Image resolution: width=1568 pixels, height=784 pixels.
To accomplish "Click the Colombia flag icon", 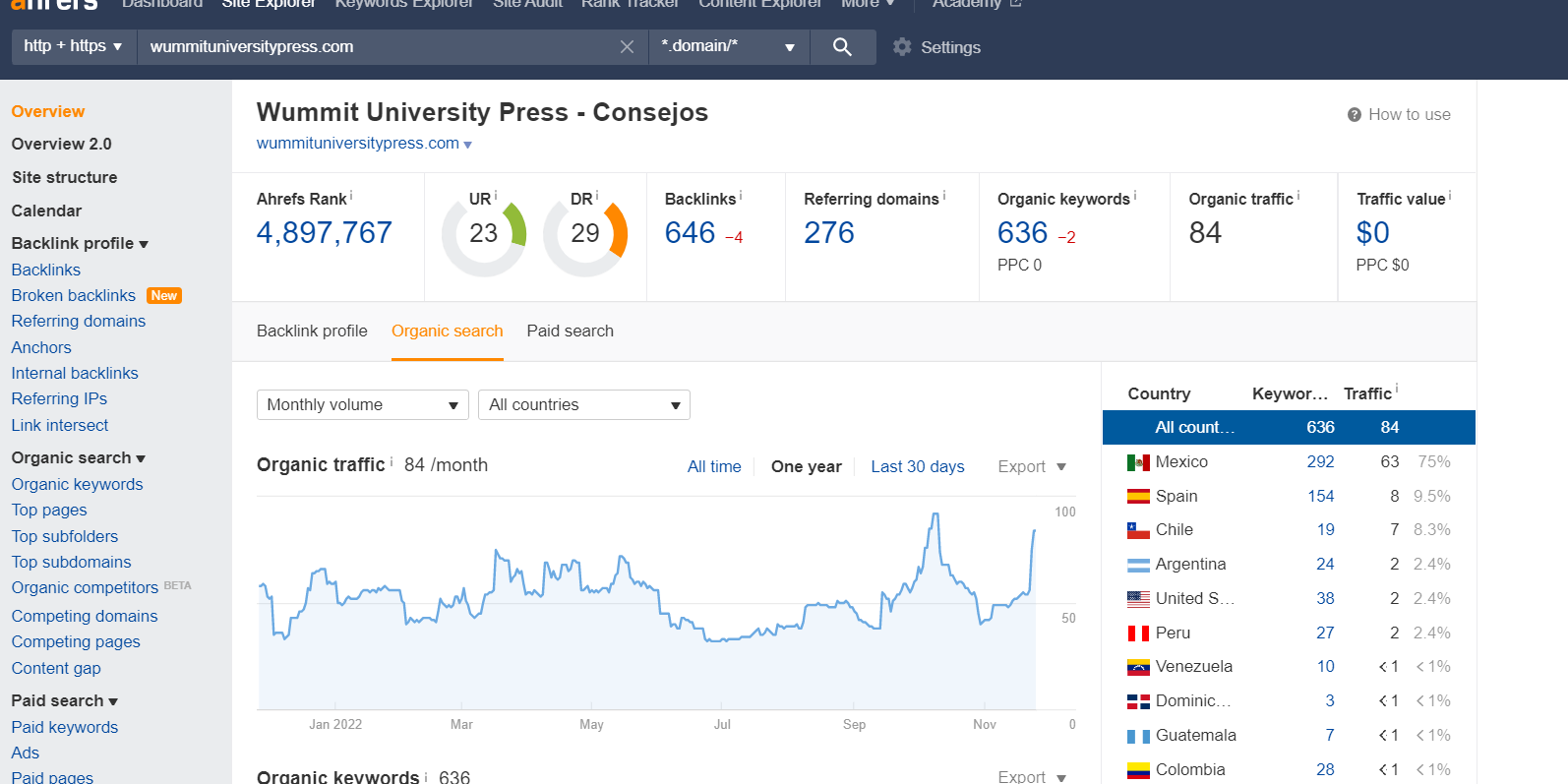I will (1138, 770).
